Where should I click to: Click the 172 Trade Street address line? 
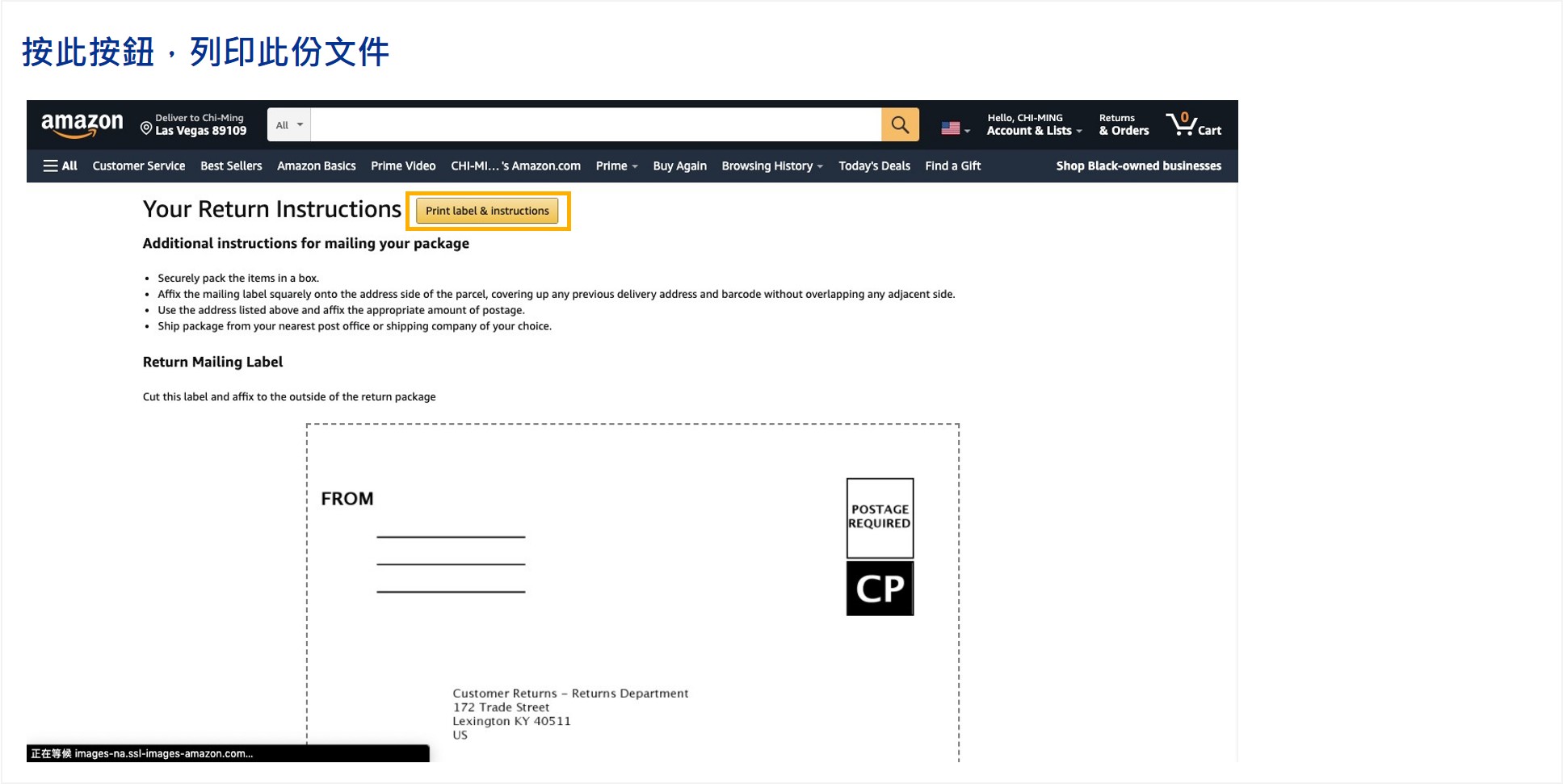[501, 707]
